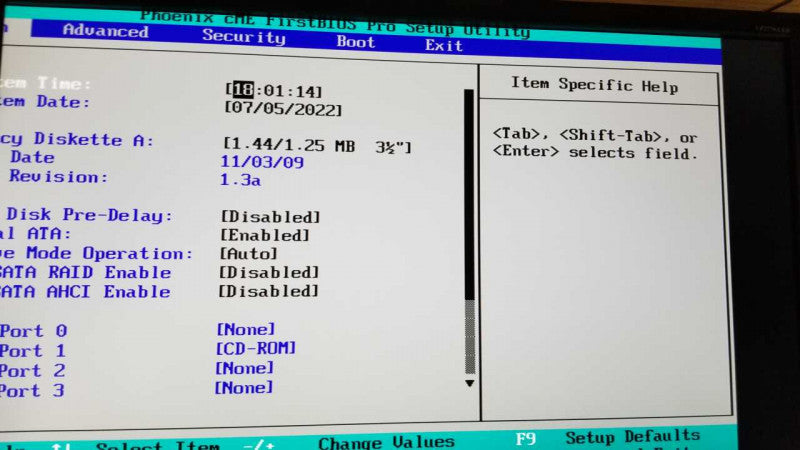800x450 pixels.
Task: Go to the Exit menu tab
Action: tap(444, 45)
